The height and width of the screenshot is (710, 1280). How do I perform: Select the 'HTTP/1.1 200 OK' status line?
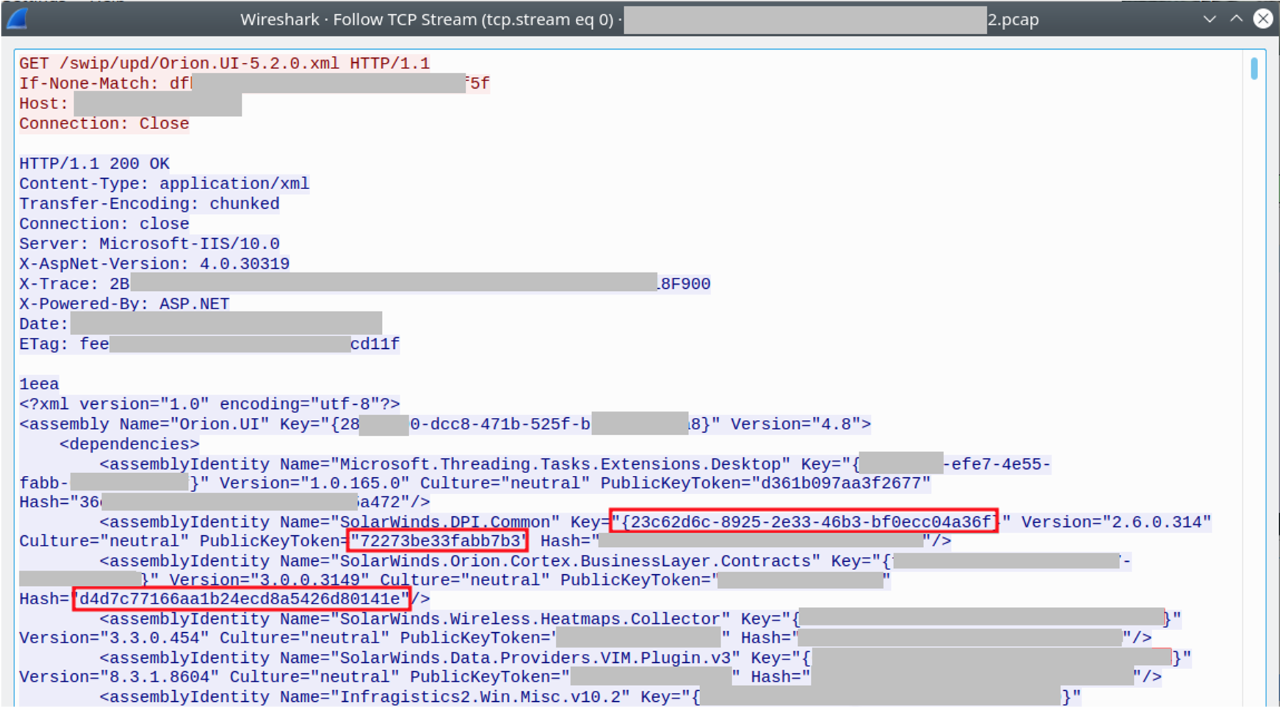pos(94,164)
